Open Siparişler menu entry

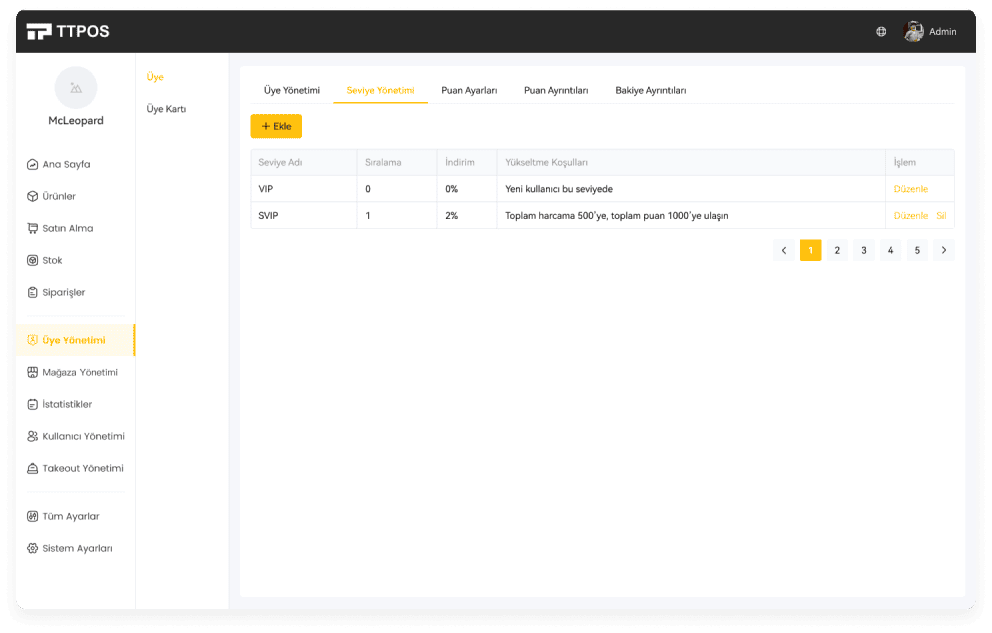(63, 293)
